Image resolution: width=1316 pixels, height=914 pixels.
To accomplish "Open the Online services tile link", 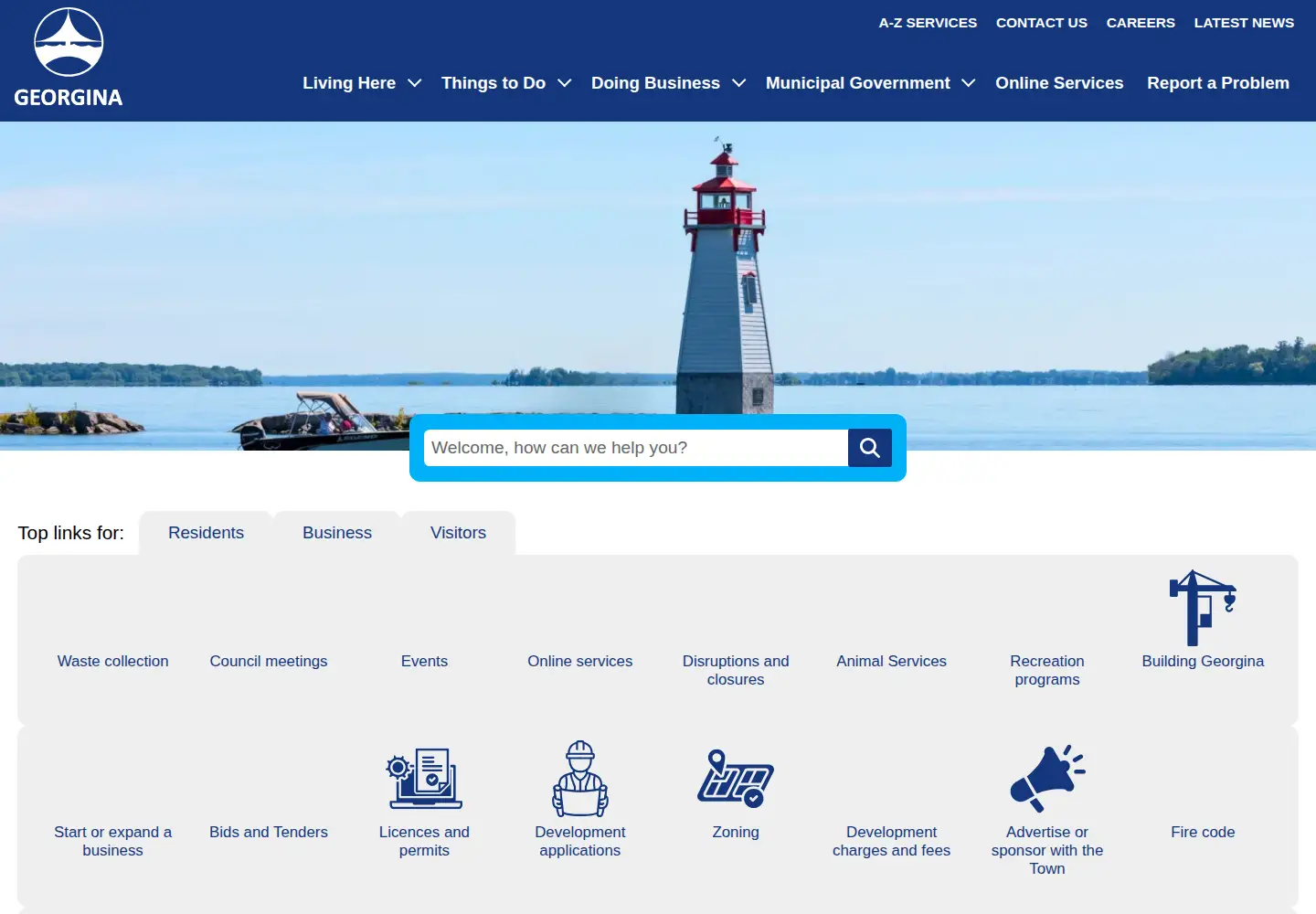I will (x=580, y=661).
